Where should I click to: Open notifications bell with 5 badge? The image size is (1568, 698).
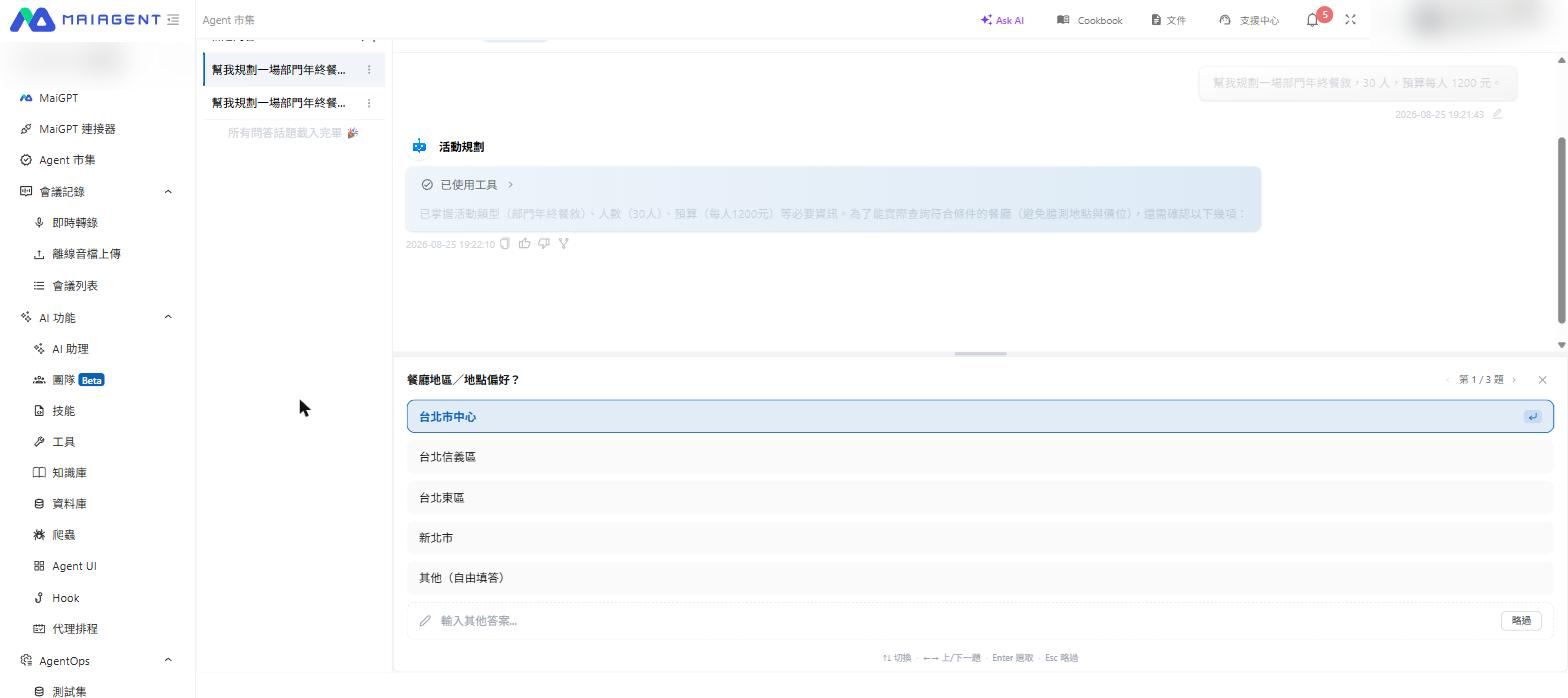pos(1313,20)
